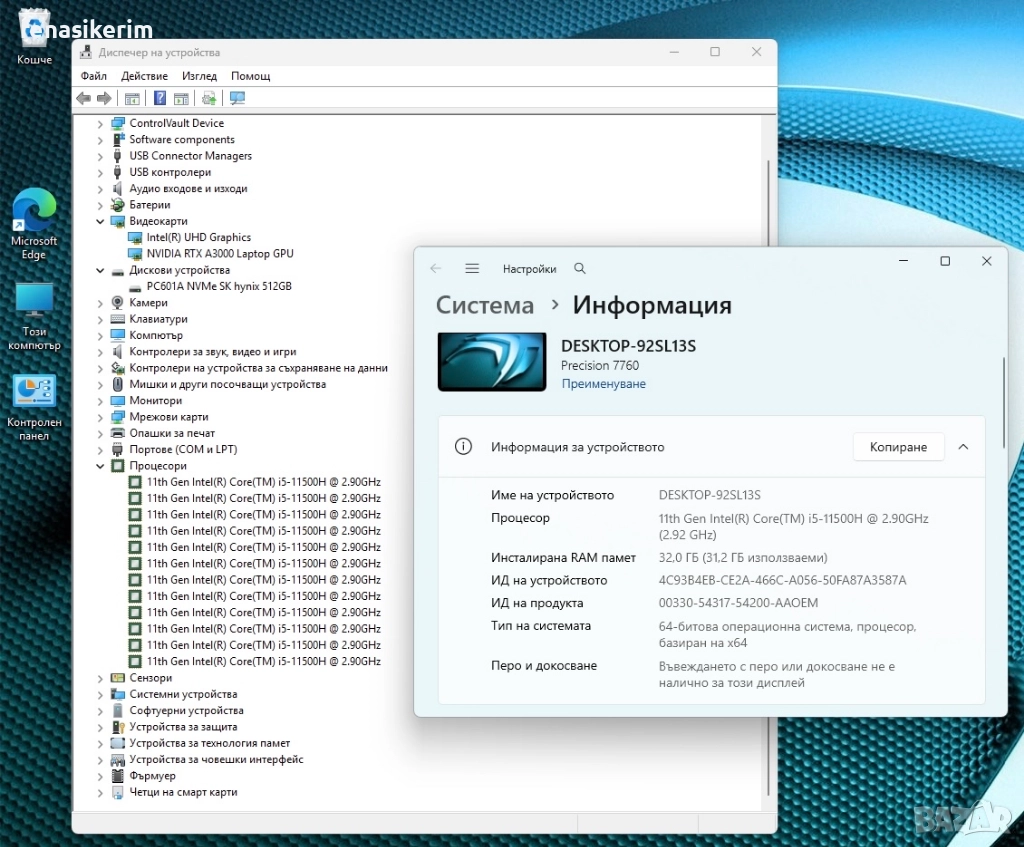Collapse the Информация за устройството section chevron
1024x847 pixels.
point(963,447)
